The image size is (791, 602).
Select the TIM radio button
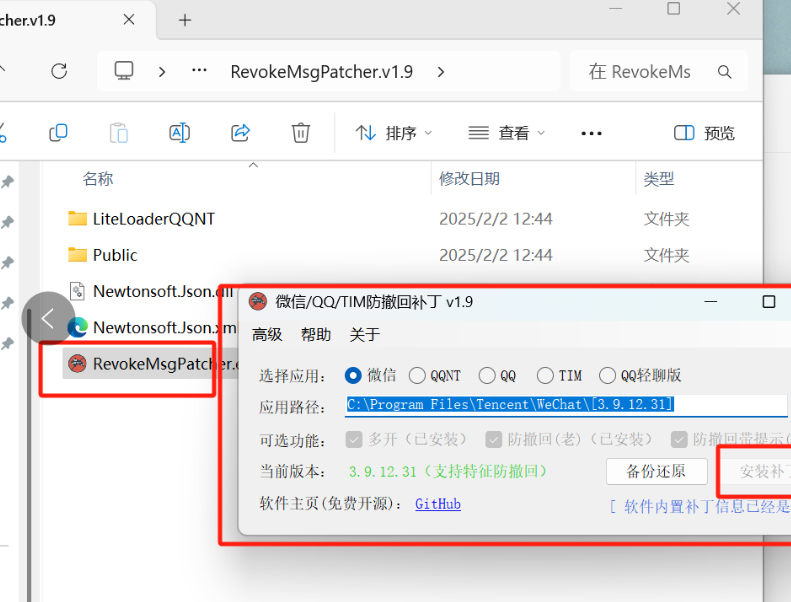click(545, 375)
